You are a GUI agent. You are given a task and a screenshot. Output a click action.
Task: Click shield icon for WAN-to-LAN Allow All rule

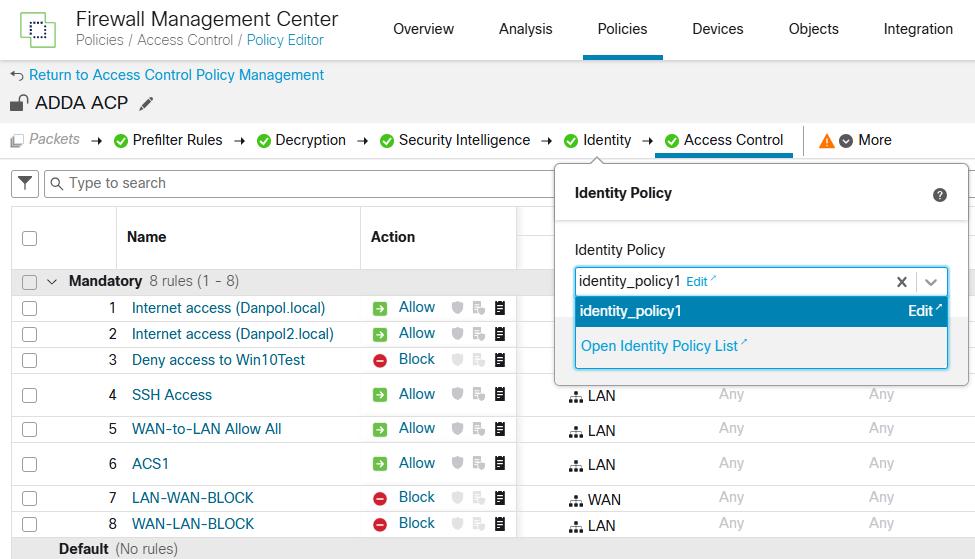tap(458, 428)
